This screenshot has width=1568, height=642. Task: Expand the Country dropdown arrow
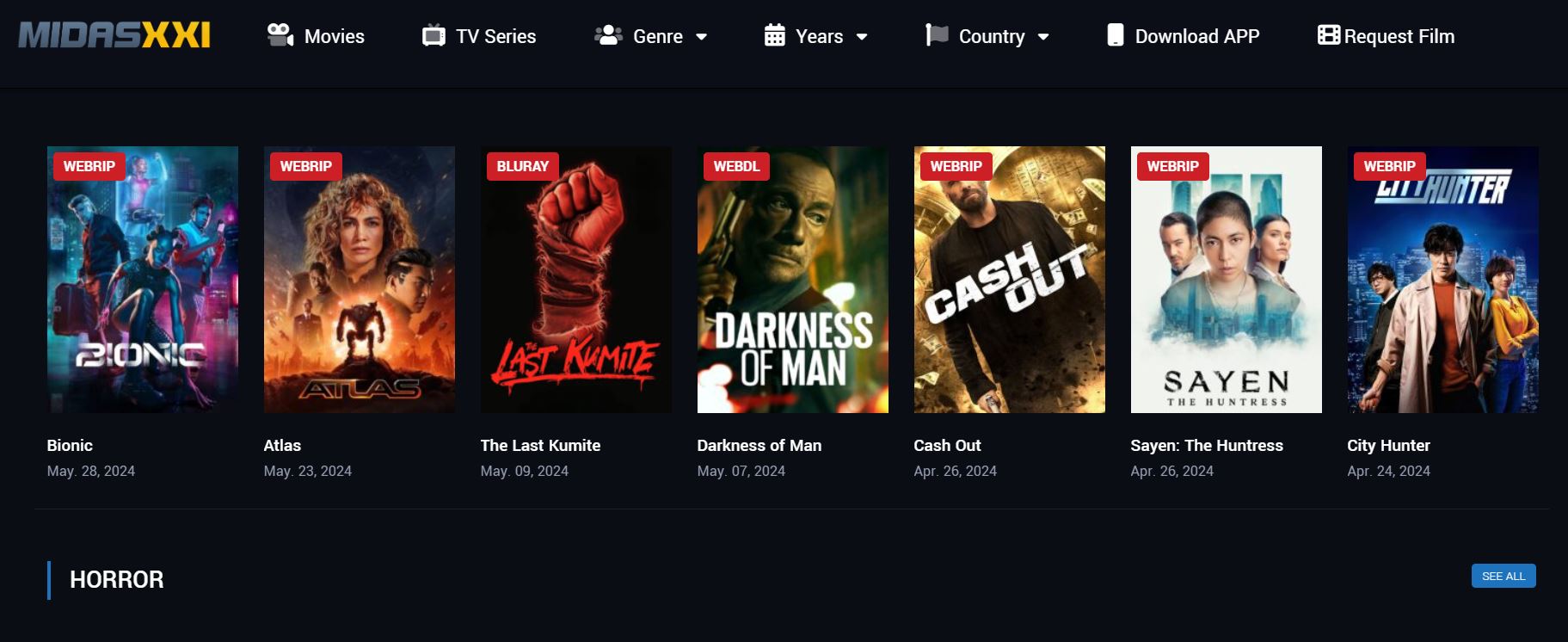click(x=1043, y=37)
